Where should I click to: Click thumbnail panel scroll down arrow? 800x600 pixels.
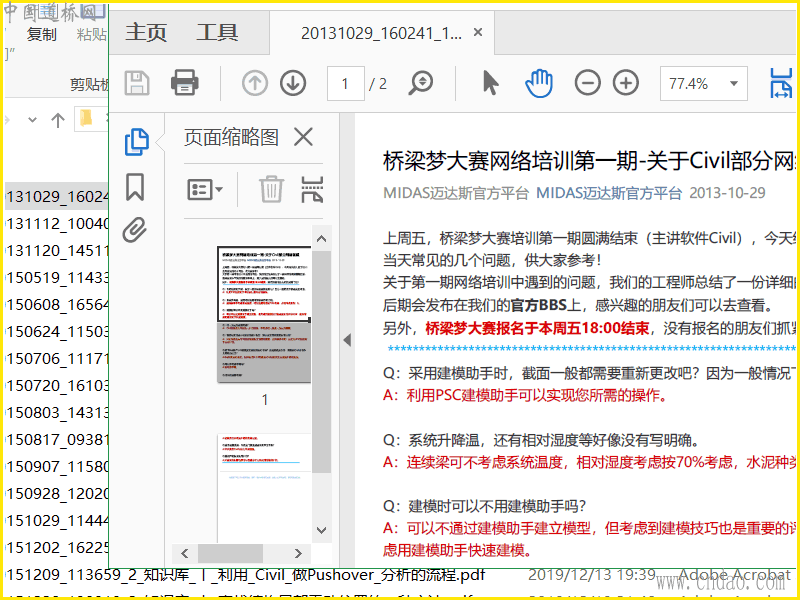pos(321,530)
